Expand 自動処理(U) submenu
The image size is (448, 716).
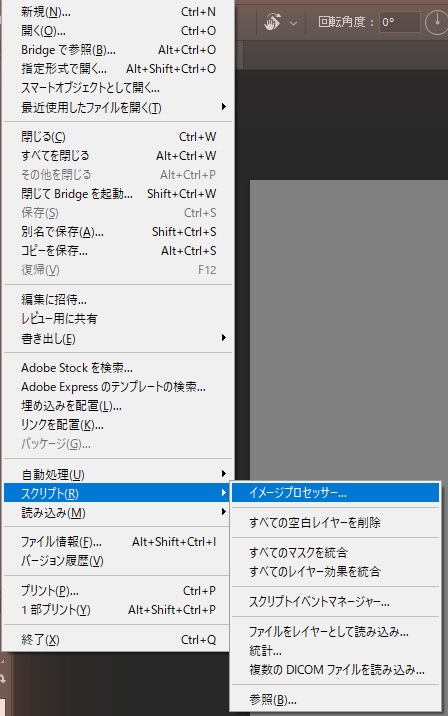(118, 474)
